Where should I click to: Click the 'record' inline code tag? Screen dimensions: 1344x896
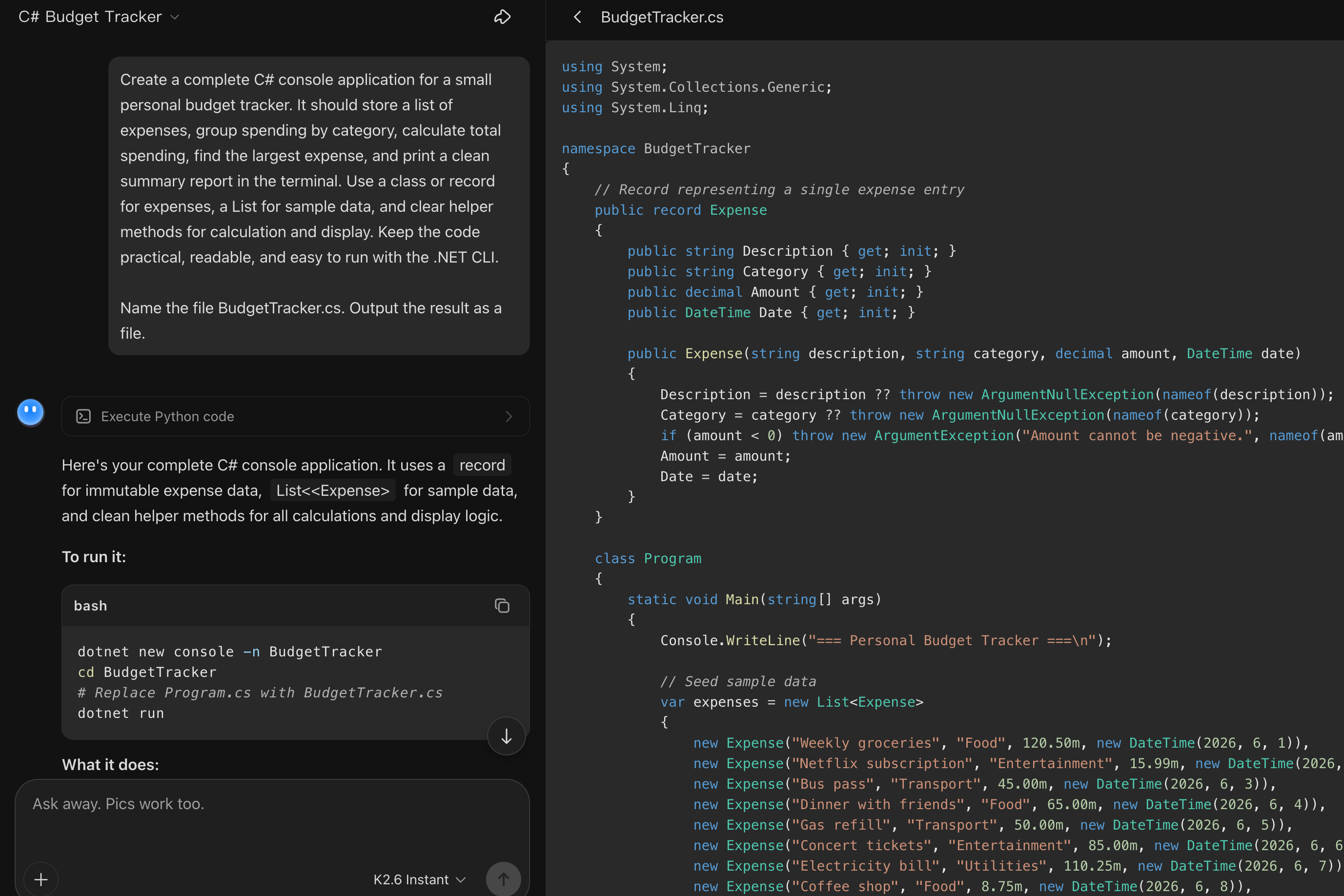click(482, 465)
